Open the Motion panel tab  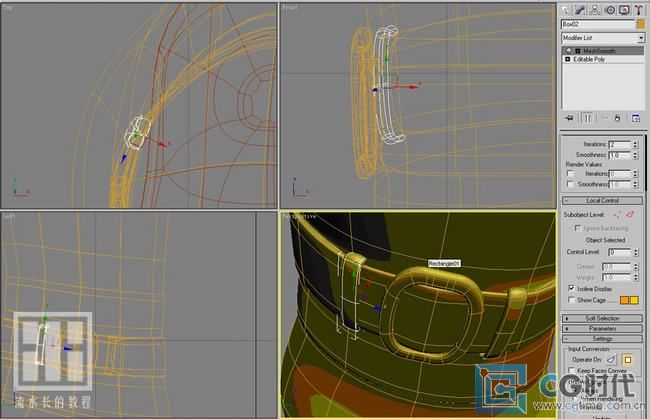(609, 8)
